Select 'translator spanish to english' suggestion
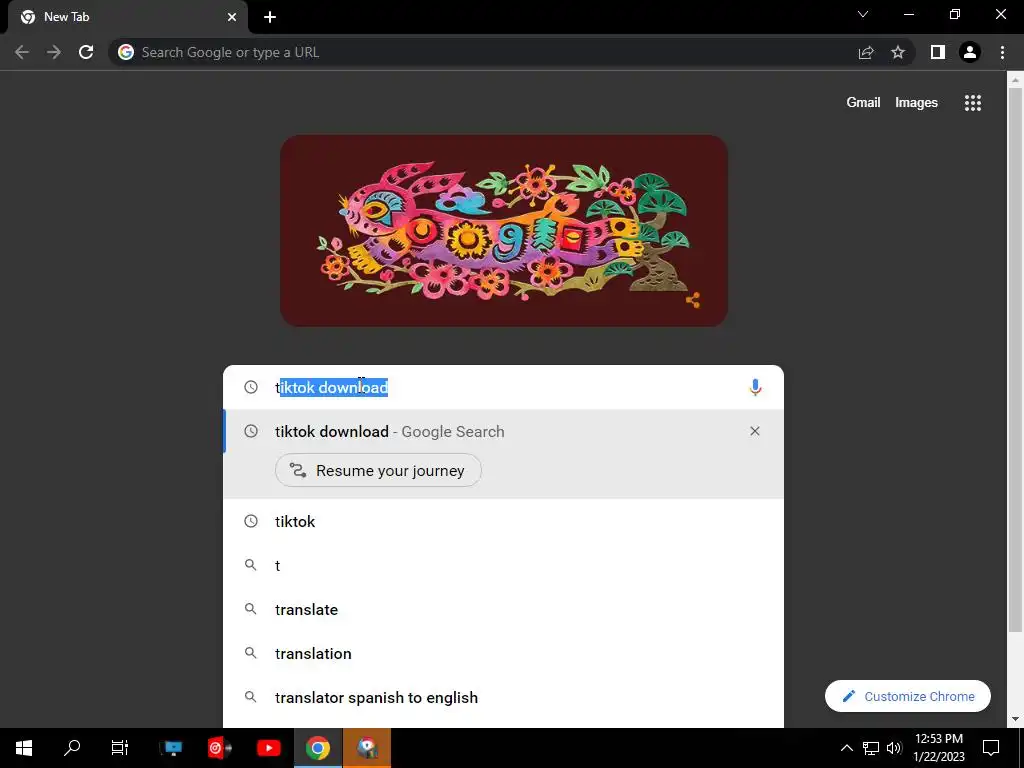This screenshot has width=1024, height=768. (x=504, y=697)
